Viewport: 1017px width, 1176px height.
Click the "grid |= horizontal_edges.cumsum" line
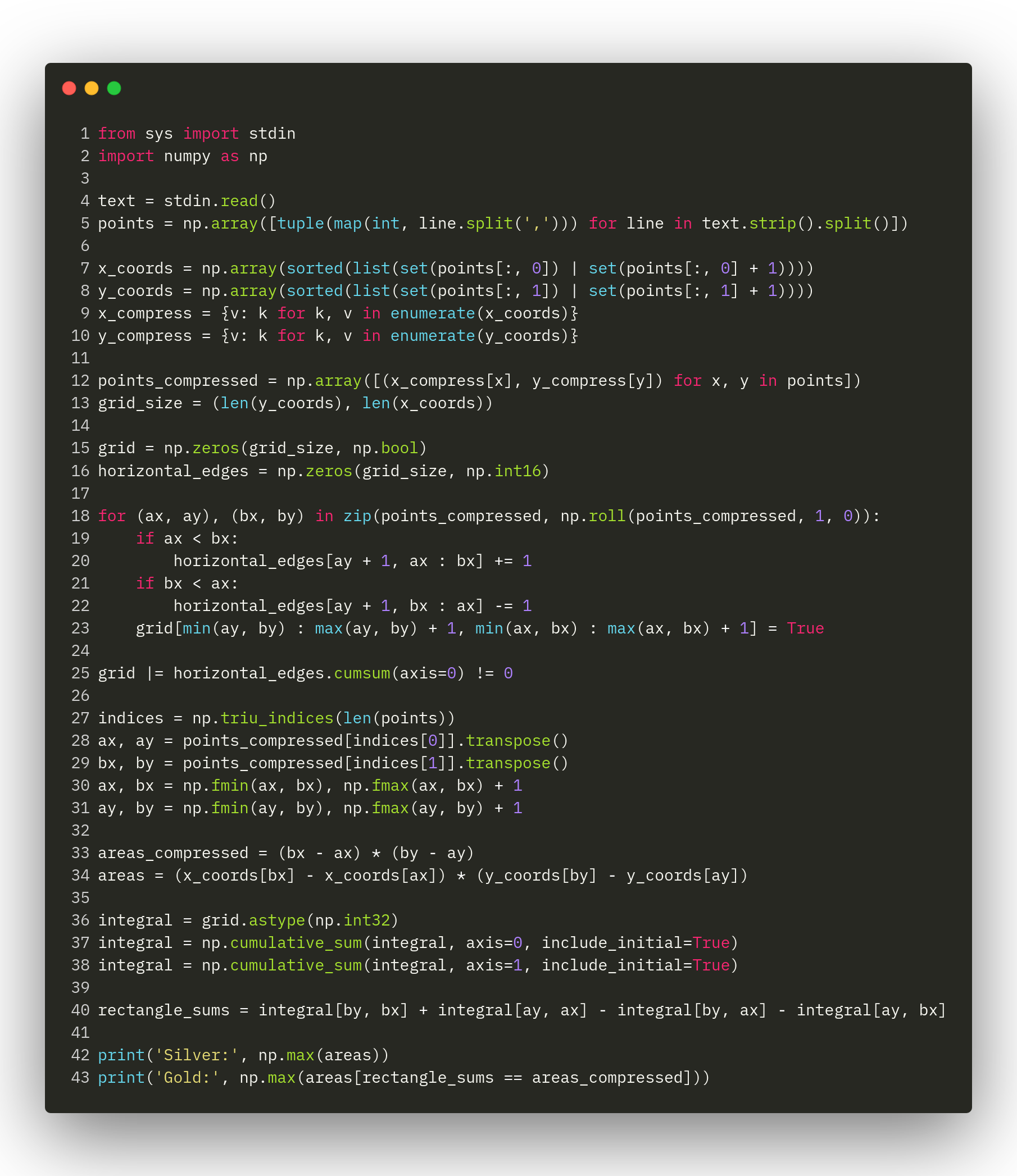[305, 673]
